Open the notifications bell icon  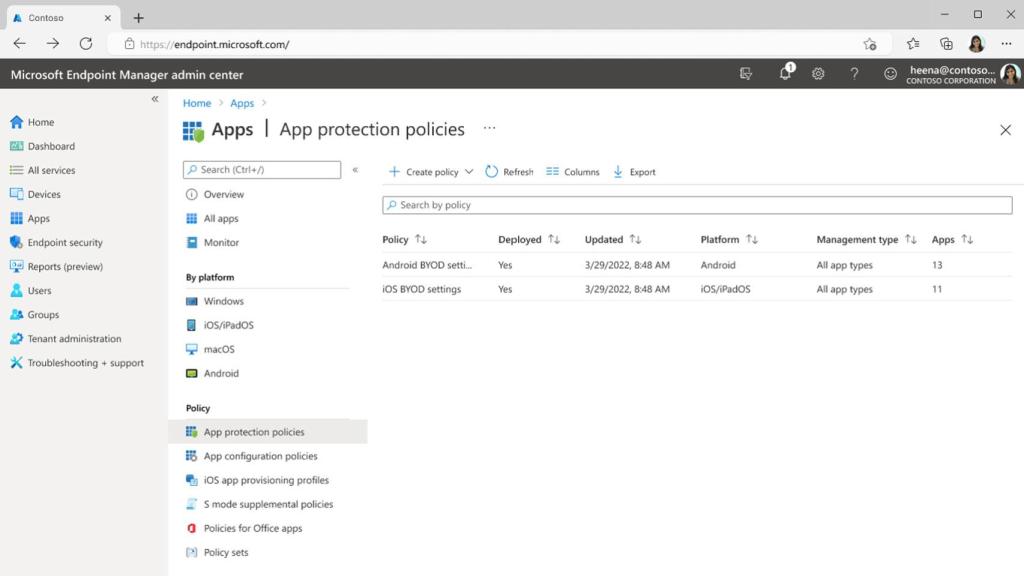[785, 73]
